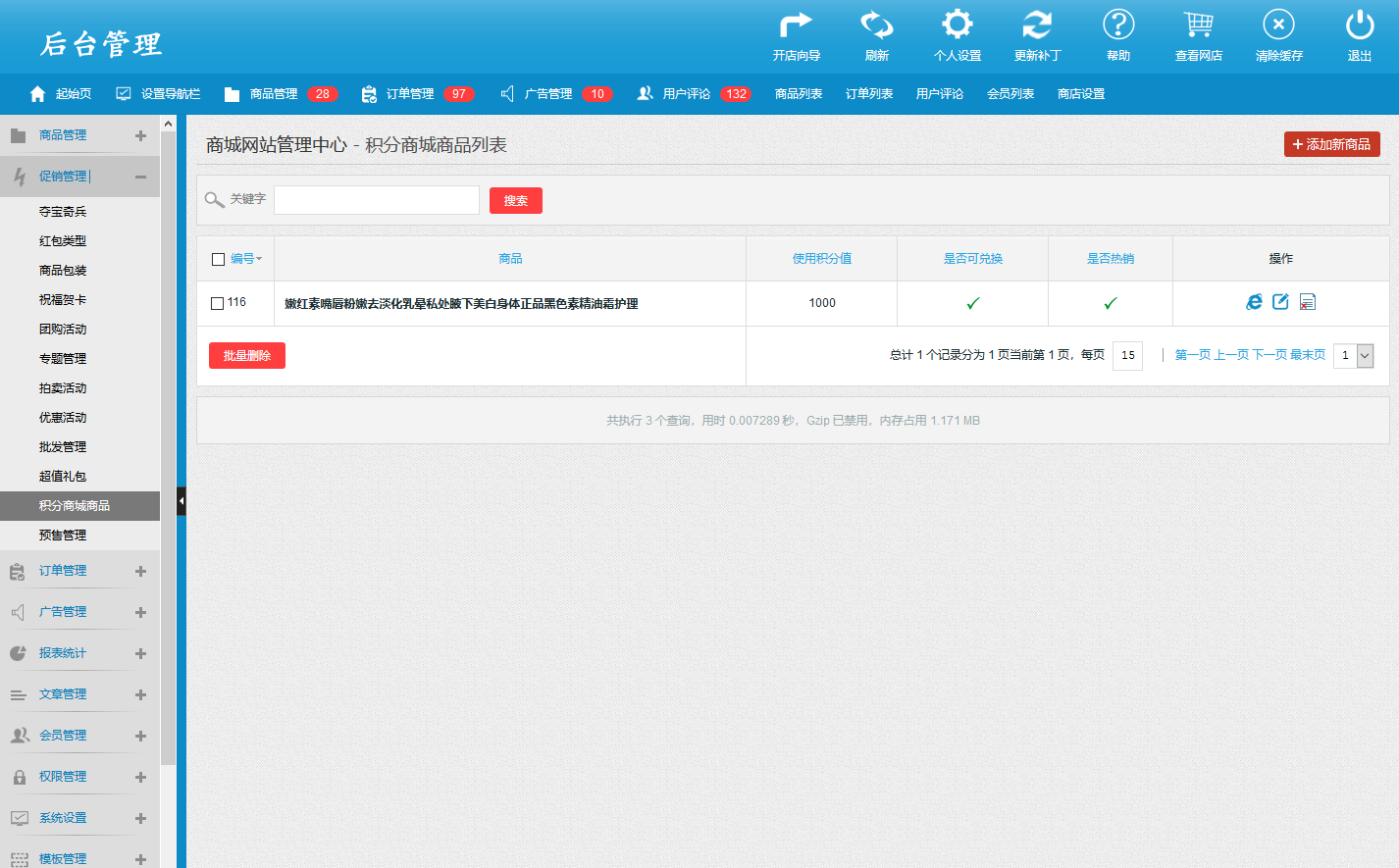Select 团购活动 in the sidebar
Image resolution: width=1399 pixels, height=868 pixels.
click(63, 330)
